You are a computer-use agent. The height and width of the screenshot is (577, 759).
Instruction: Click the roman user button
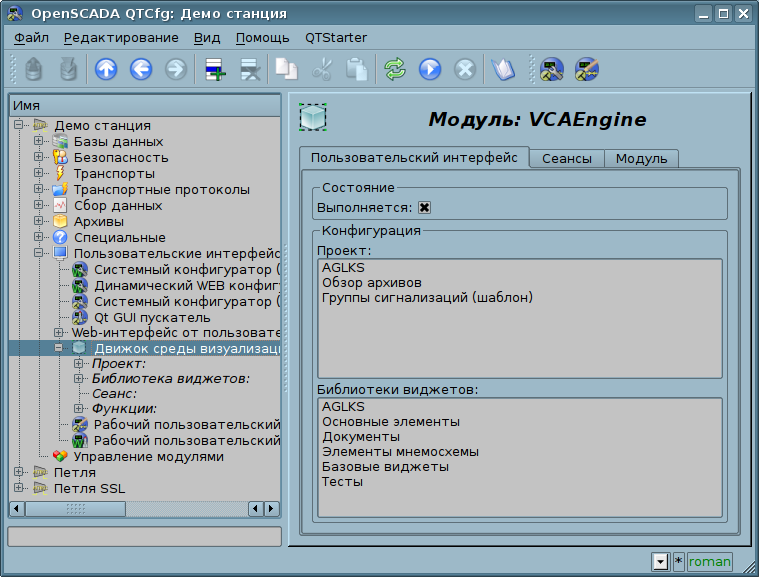(709, 562)
